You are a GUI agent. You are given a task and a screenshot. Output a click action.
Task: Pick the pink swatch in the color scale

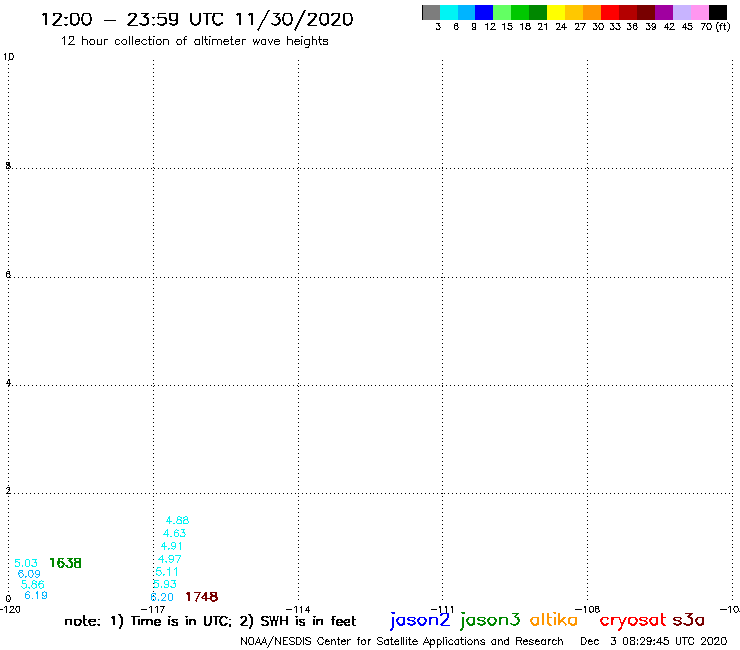(699, 13)
